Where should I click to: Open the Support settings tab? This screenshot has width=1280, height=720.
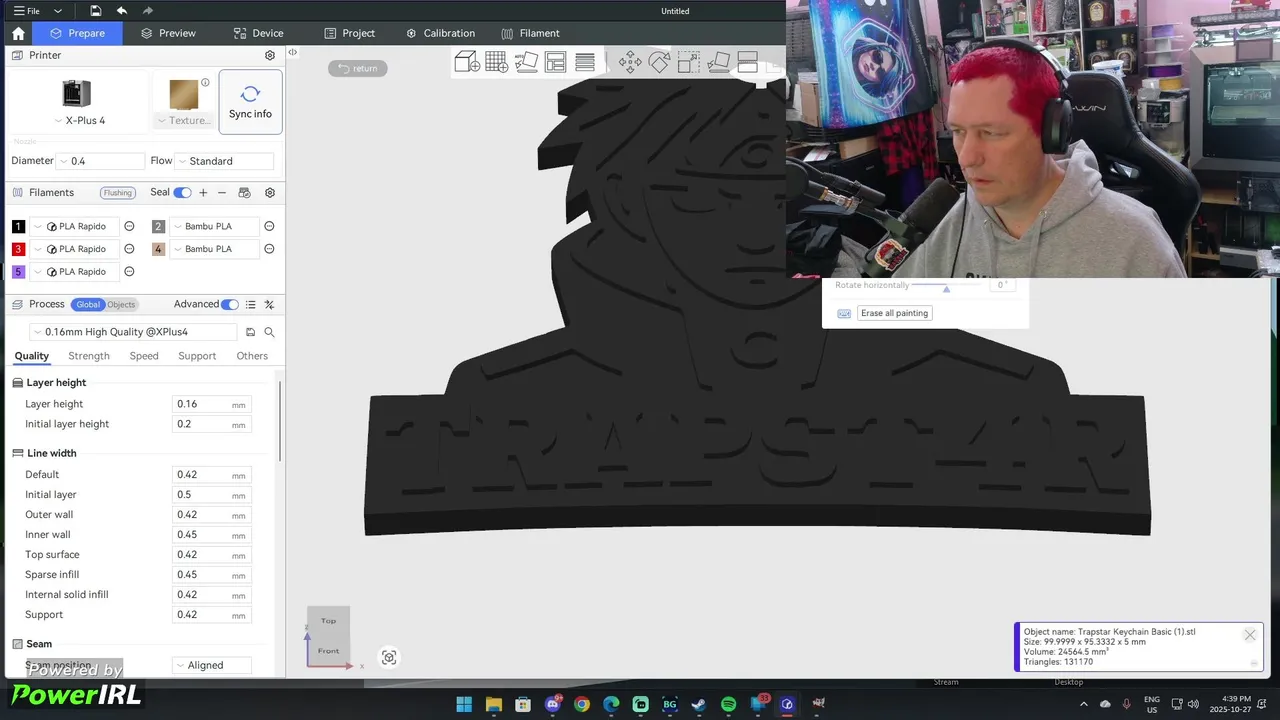[197, 356]
